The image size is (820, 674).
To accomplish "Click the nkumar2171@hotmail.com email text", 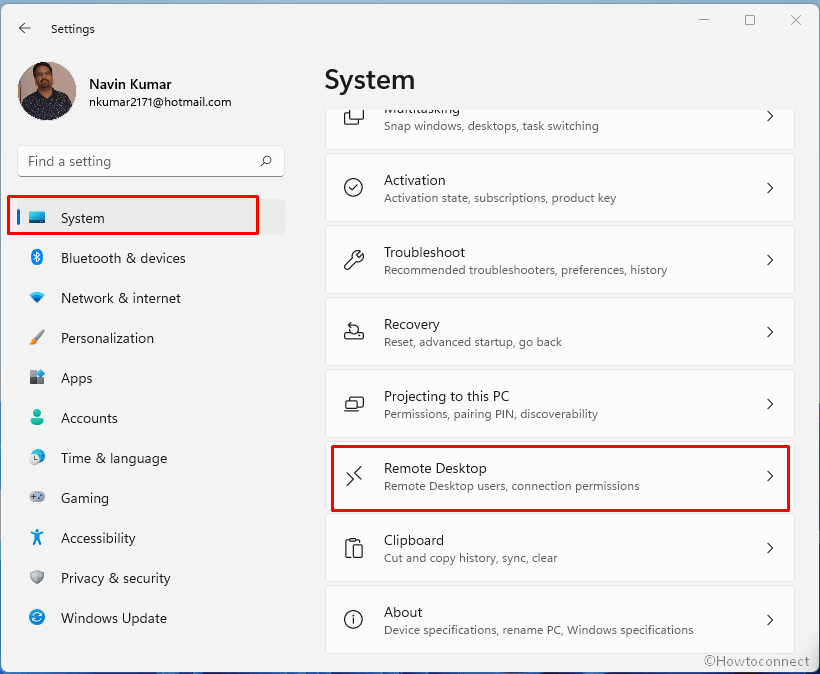I will pos(160,102).
